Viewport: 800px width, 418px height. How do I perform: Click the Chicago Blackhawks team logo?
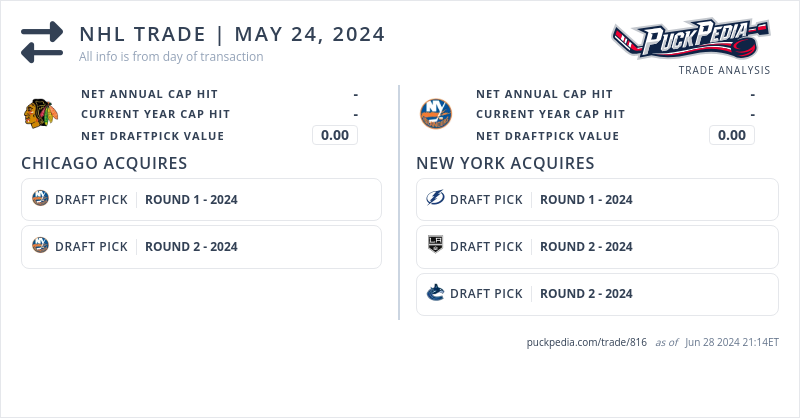click(41, 114)
